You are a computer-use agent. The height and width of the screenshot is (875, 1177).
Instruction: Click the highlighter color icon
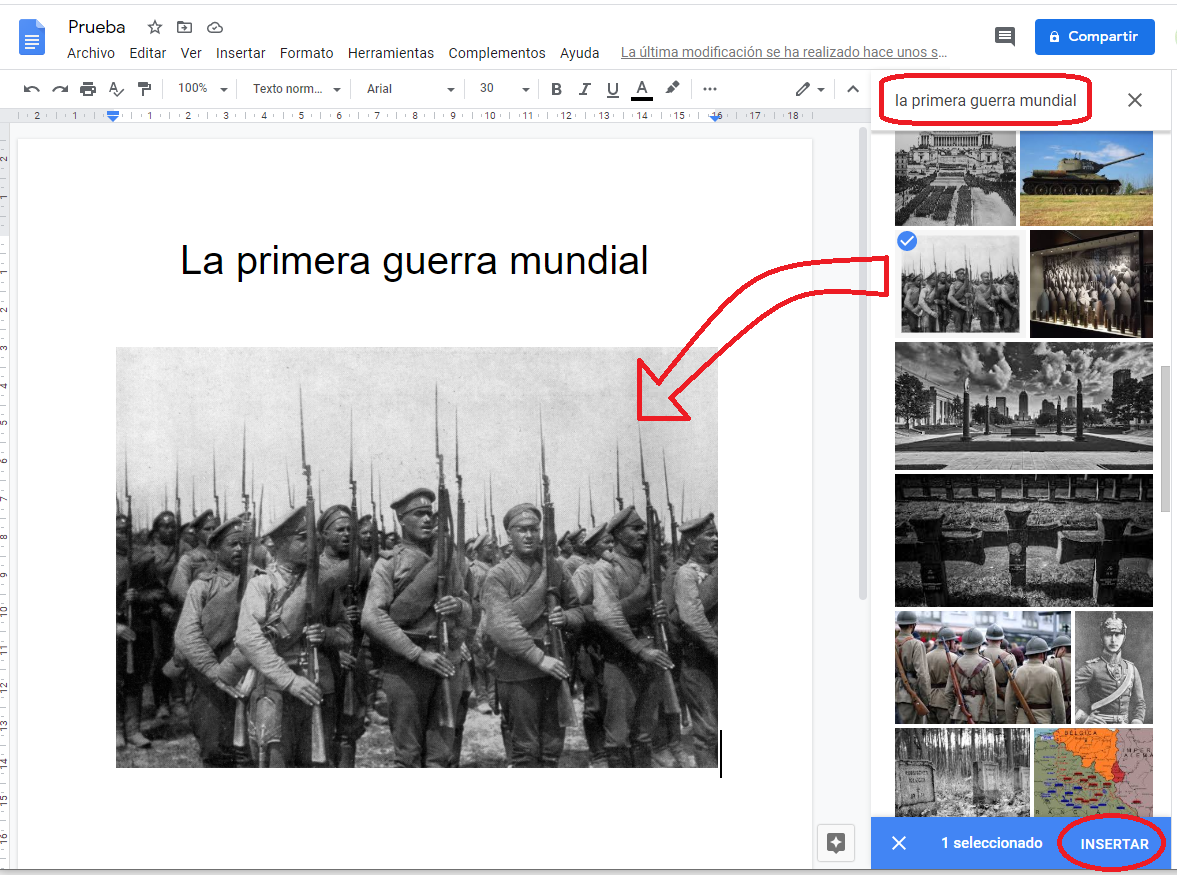673,89
